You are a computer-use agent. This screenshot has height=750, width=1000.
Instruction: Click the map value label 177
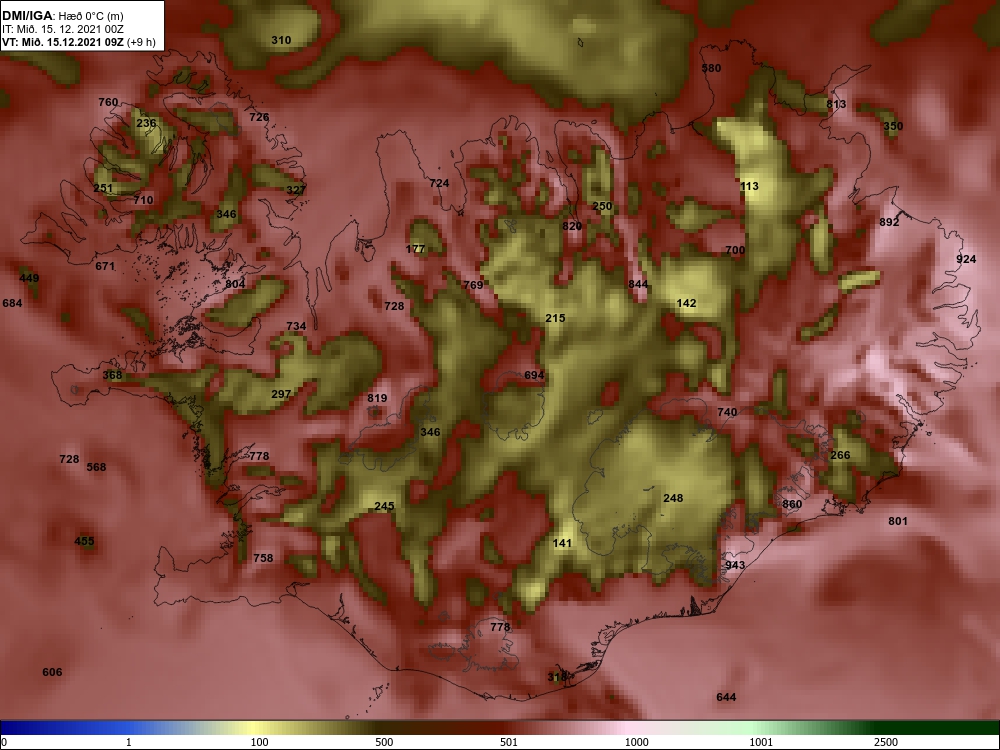[x=415, y=249]
